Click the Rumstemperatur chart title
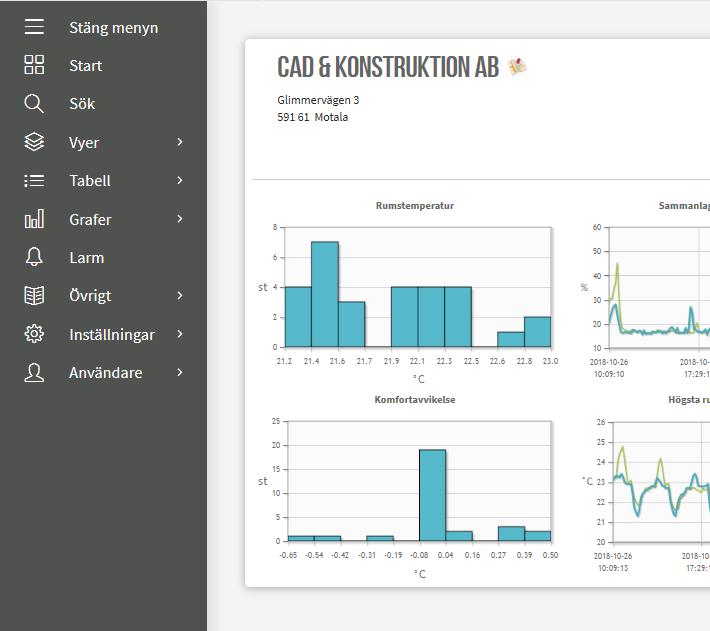This screenshot has height=631, width=710. pos(415,206)
